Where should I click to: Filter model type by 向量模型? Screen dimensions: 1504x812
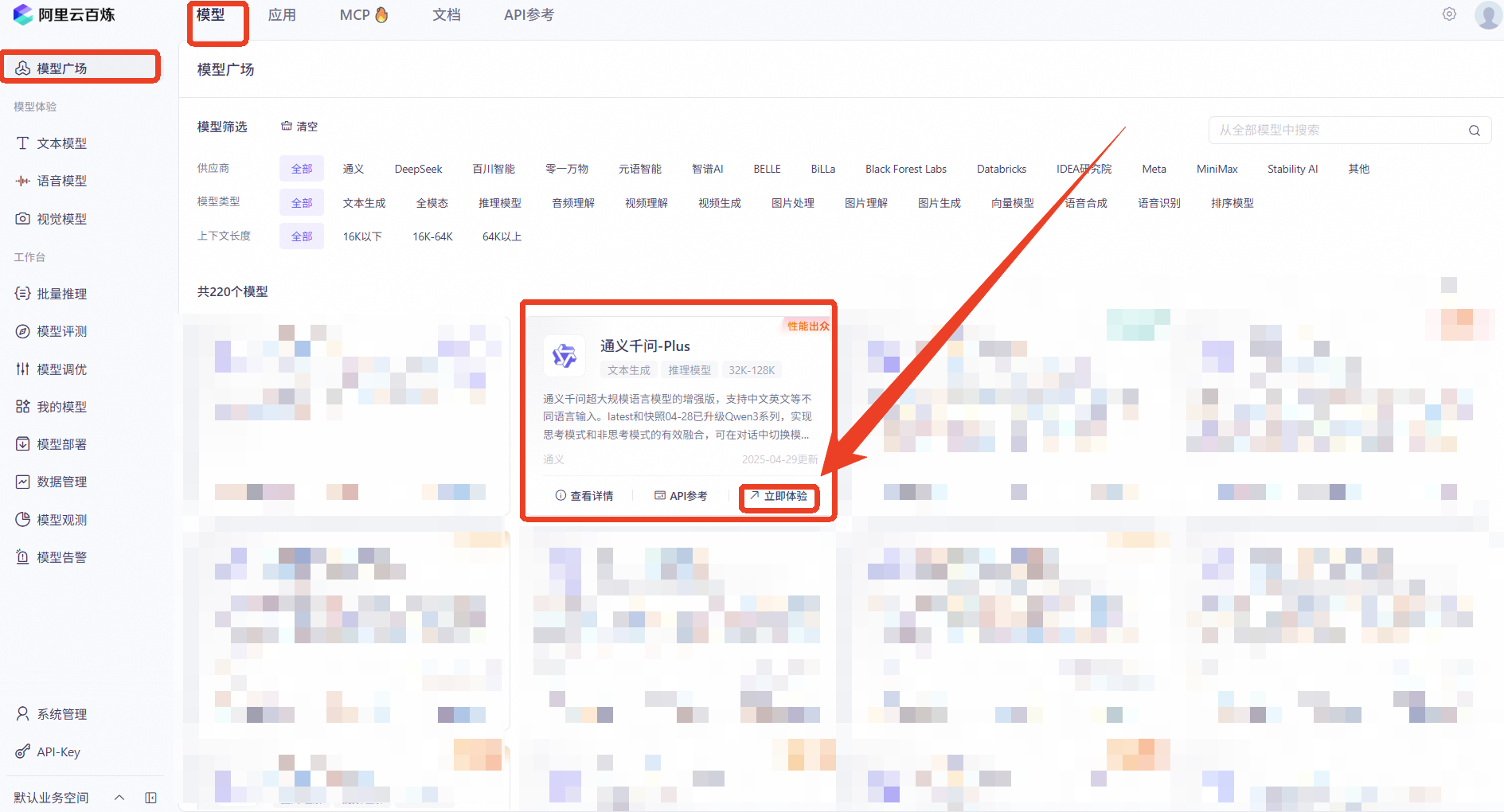[1013, 203]
